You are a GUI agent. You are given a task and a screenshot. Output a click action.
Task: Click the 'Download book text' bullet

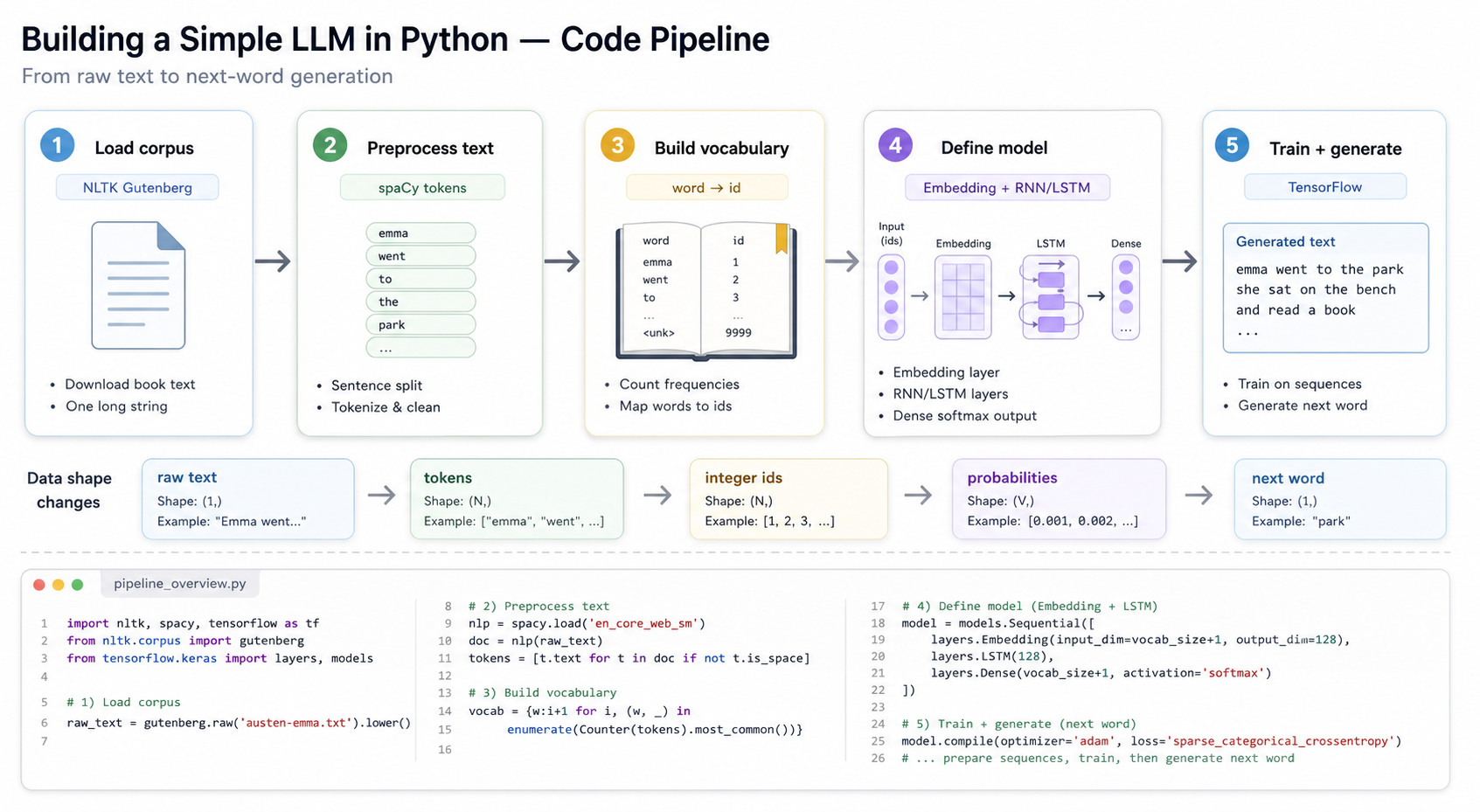tap(129, 384)
